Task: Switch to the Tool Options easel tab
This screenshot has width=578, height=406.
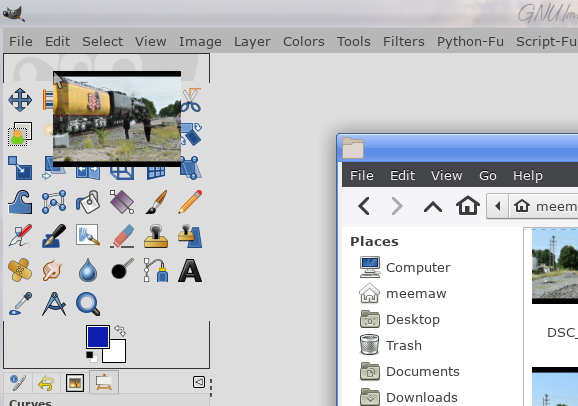Action: [x=104, y=383]
